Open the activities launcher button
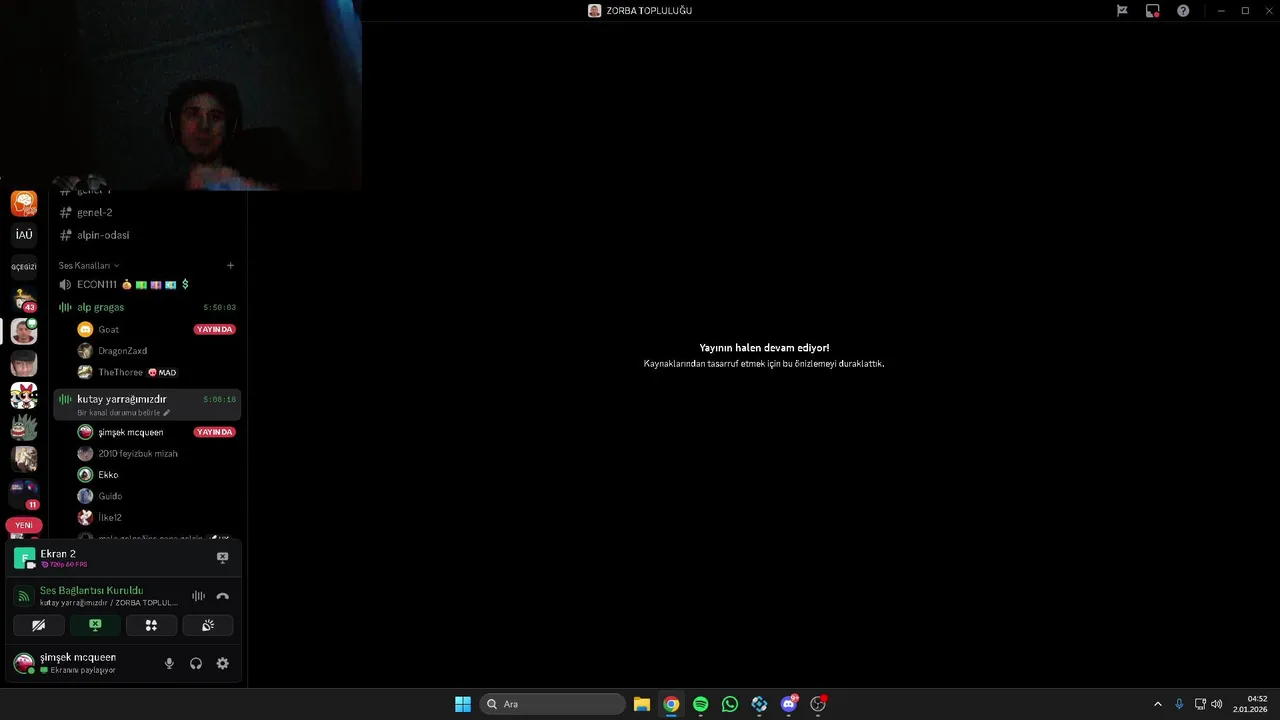Image resolution: width=1280 pixels, height=720 pixels. tap(151, 625)
